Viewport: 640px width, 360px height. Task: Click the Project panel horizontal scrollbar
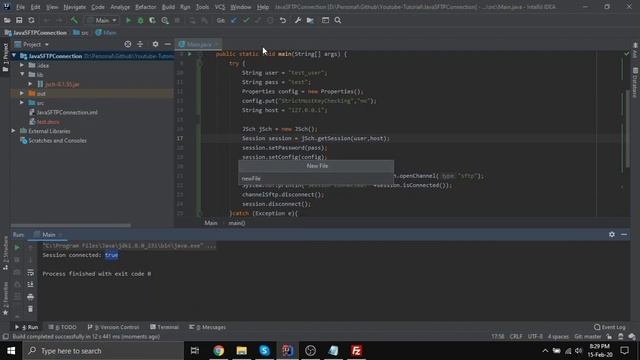[71, 225]
